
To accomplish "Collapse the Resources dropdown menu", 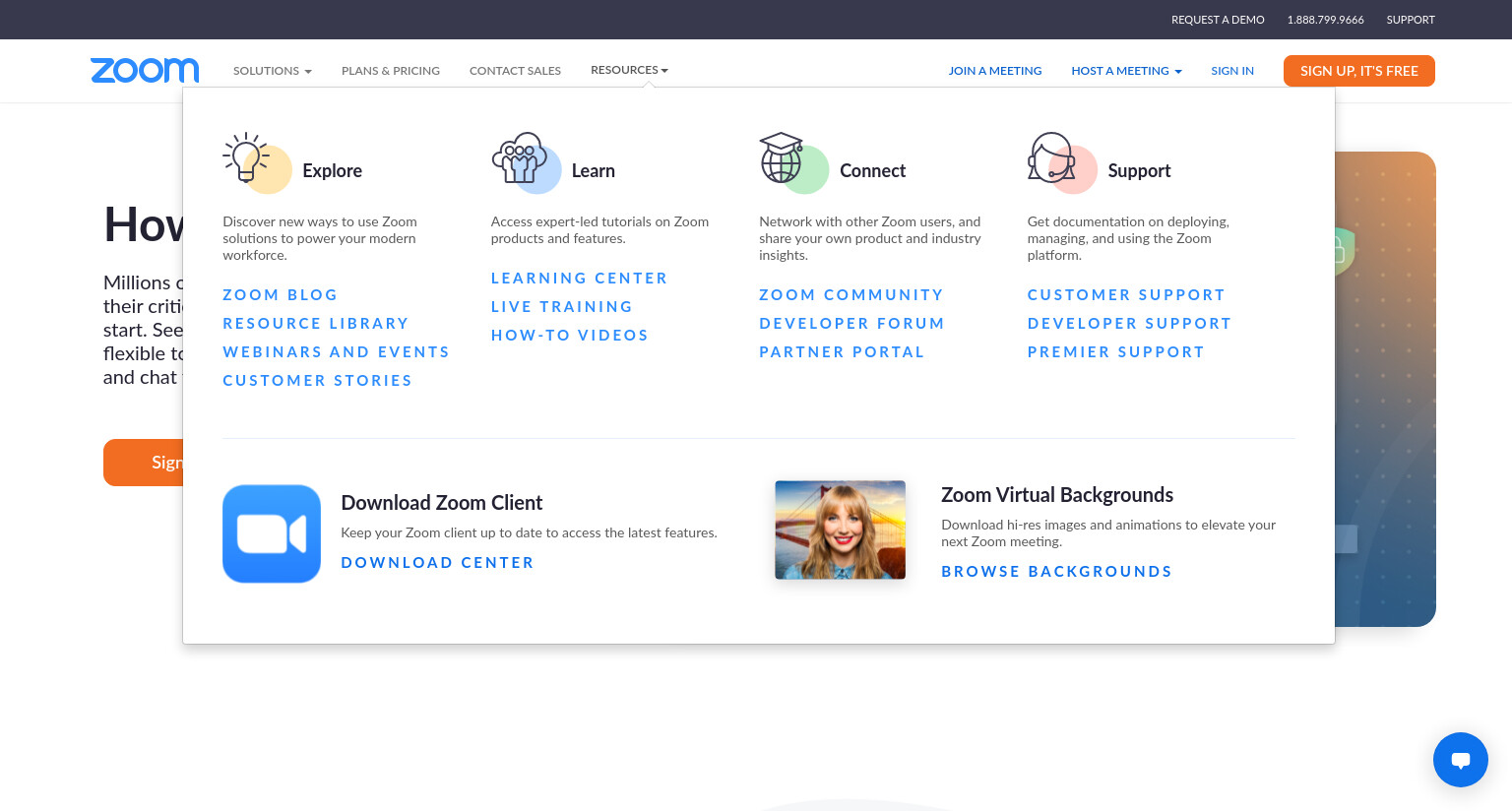I will click(629, 70).
